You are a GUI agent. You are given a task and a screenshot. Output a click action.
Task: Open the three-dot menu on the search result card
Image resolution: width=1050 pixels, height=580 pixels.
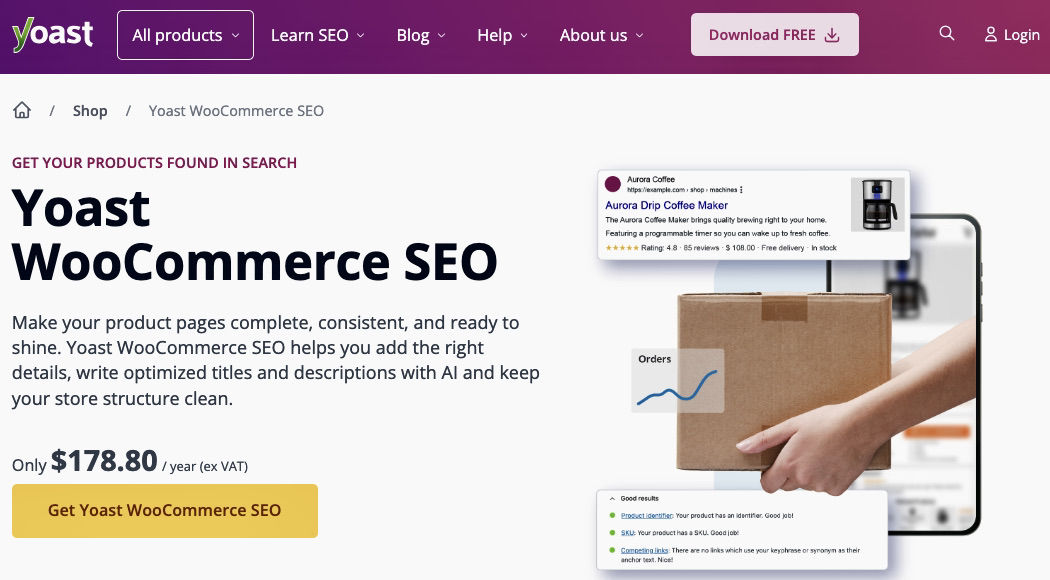tap(740, 190)
